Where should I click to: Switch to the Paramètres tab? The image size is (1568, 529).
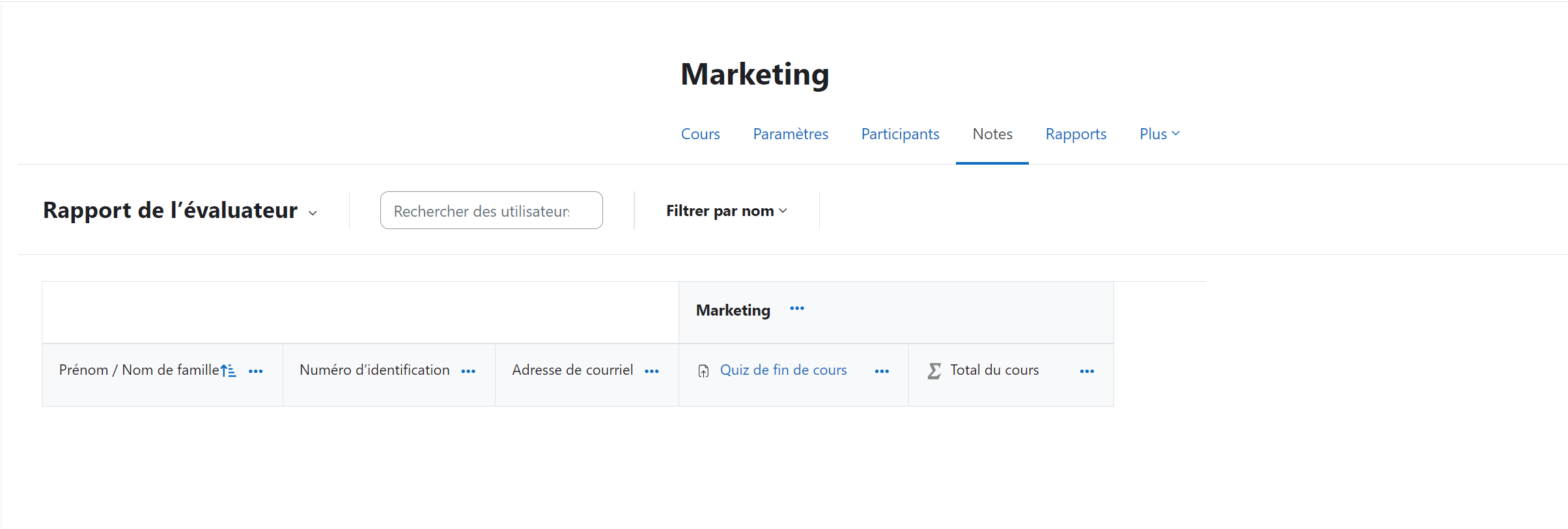(790, 134)
